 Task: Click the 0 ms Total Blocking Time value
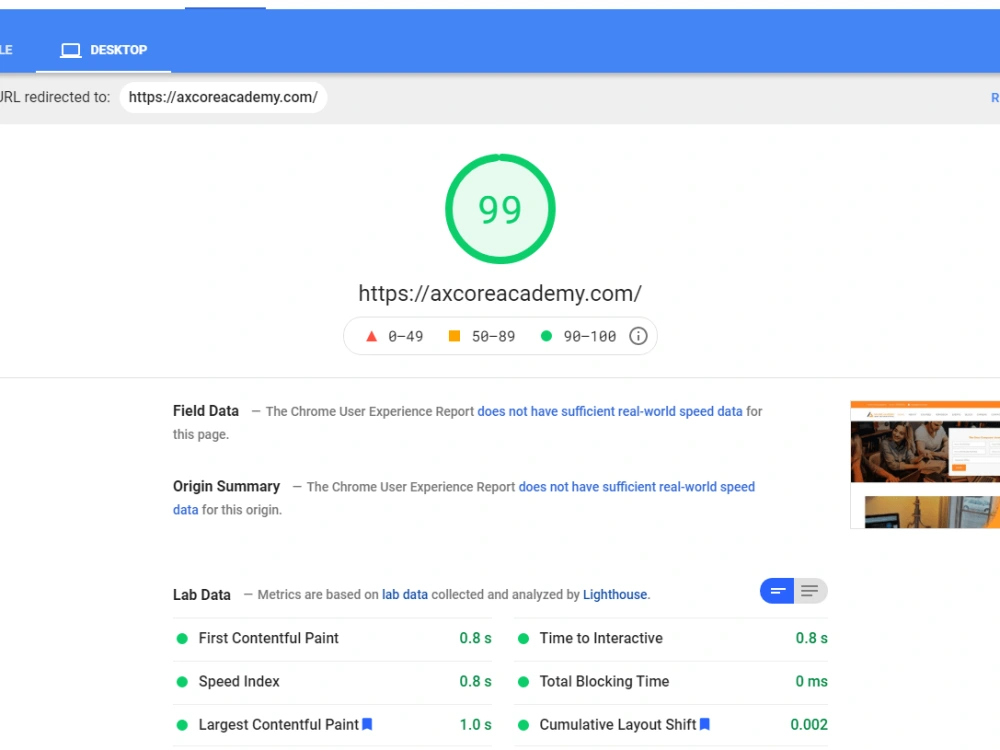811,681
